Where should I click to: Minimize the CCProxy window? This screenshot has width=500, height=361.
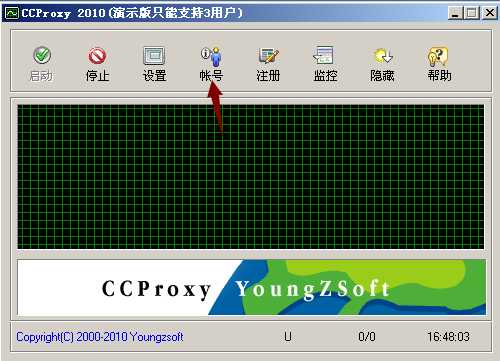tap(455, 13)
